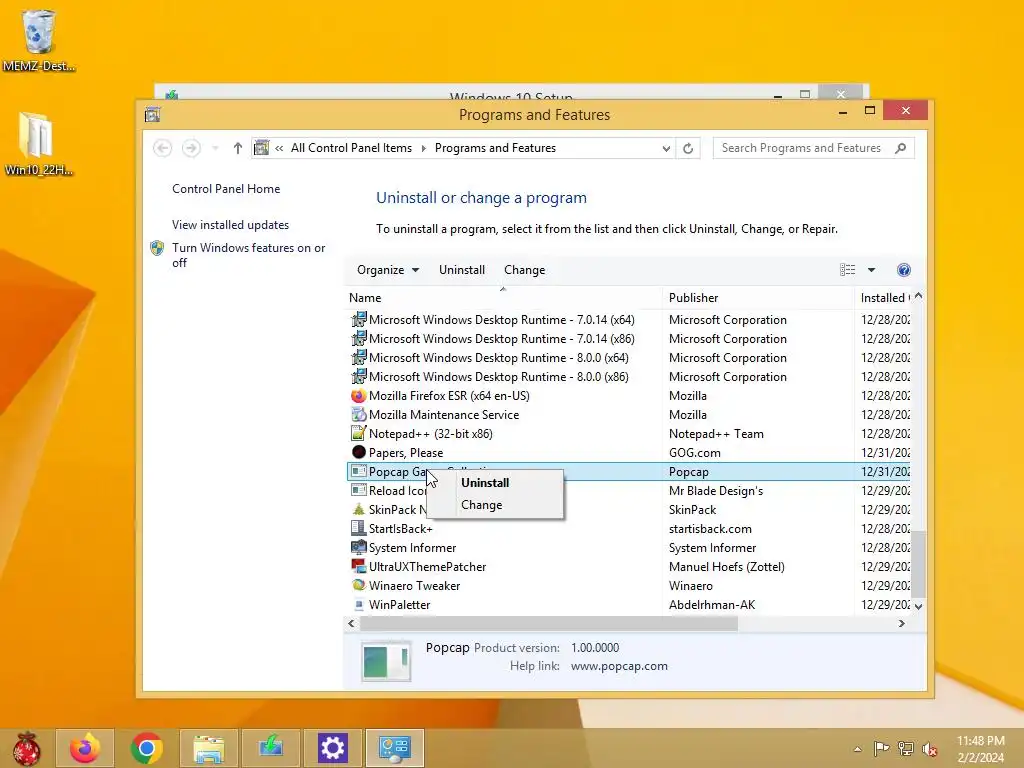Viewport: 1024px width, 768px height.
Task: Click the muted volume tray icon
Action: click(x=930, y=749)
